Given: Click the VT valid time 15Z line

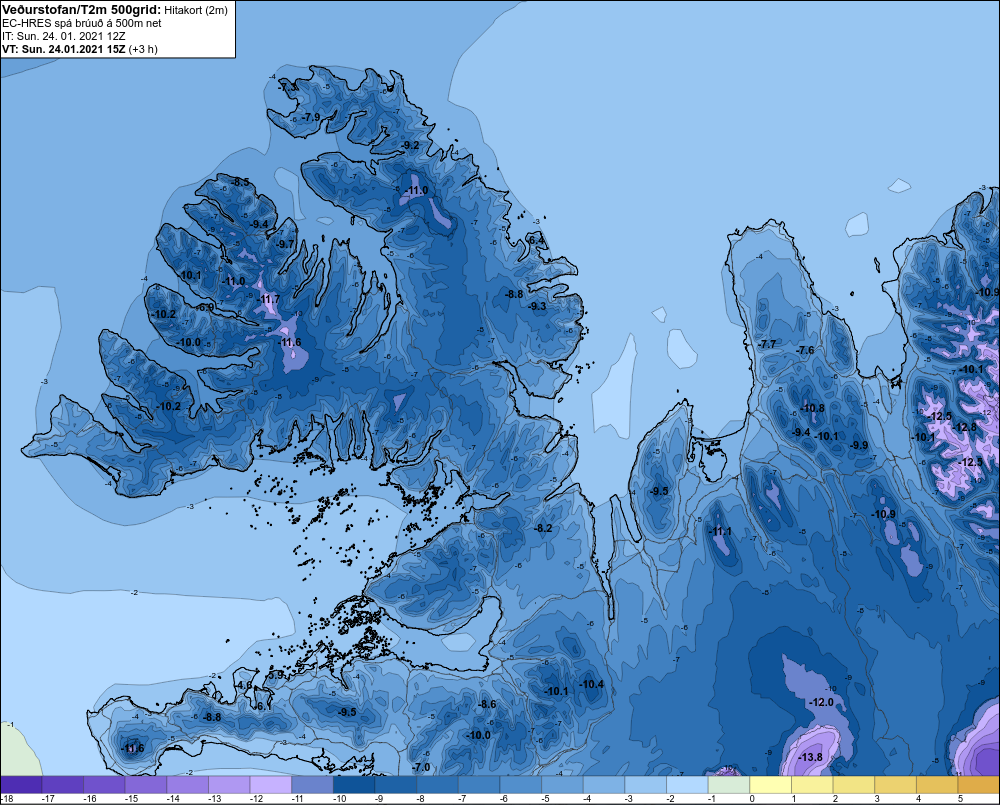Looking at the screenshot, I should click(x=80, y=49).
